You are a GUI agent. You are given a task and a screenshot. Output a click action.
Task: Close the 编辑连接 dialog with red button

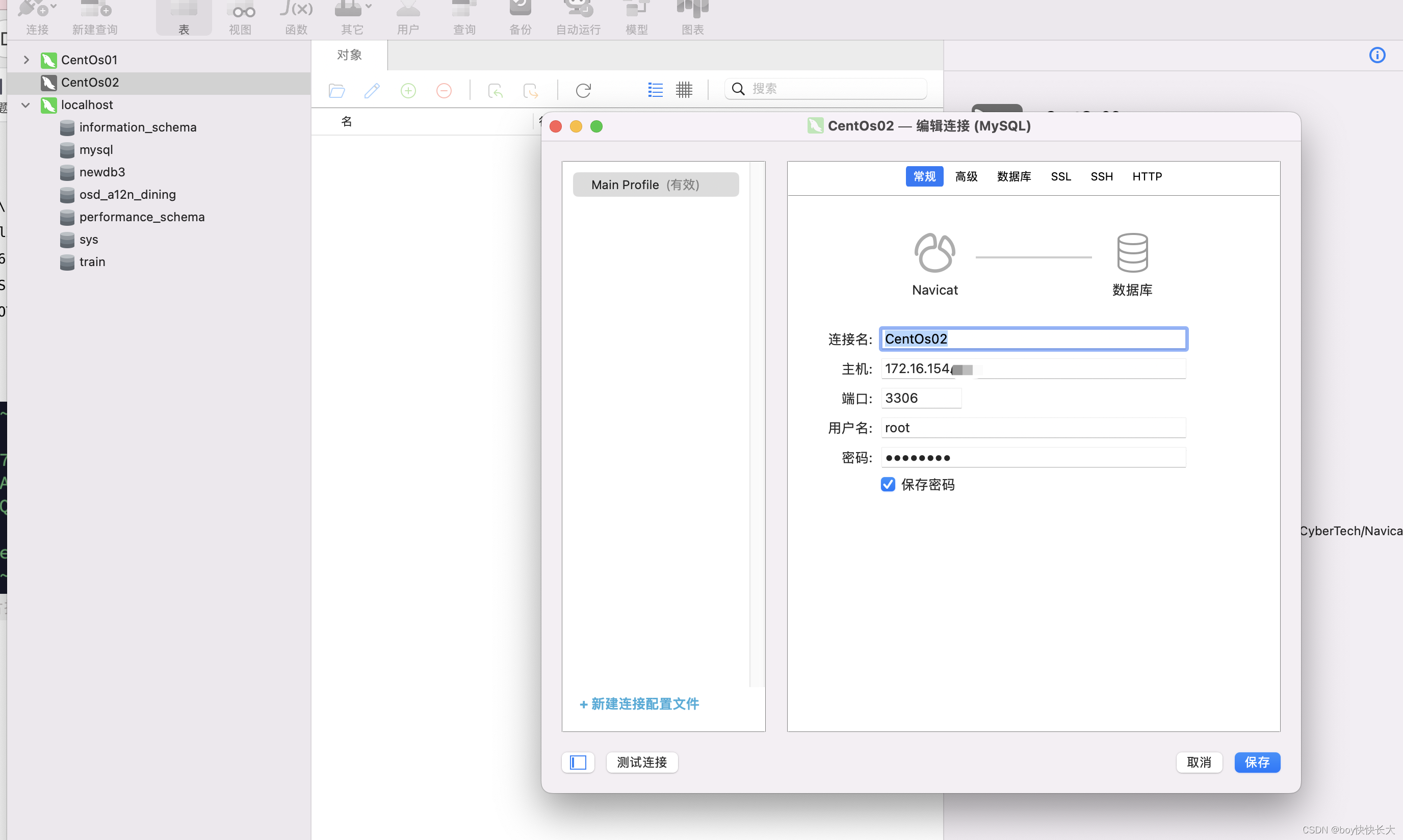pyautogui.click(x=555, y=126)
